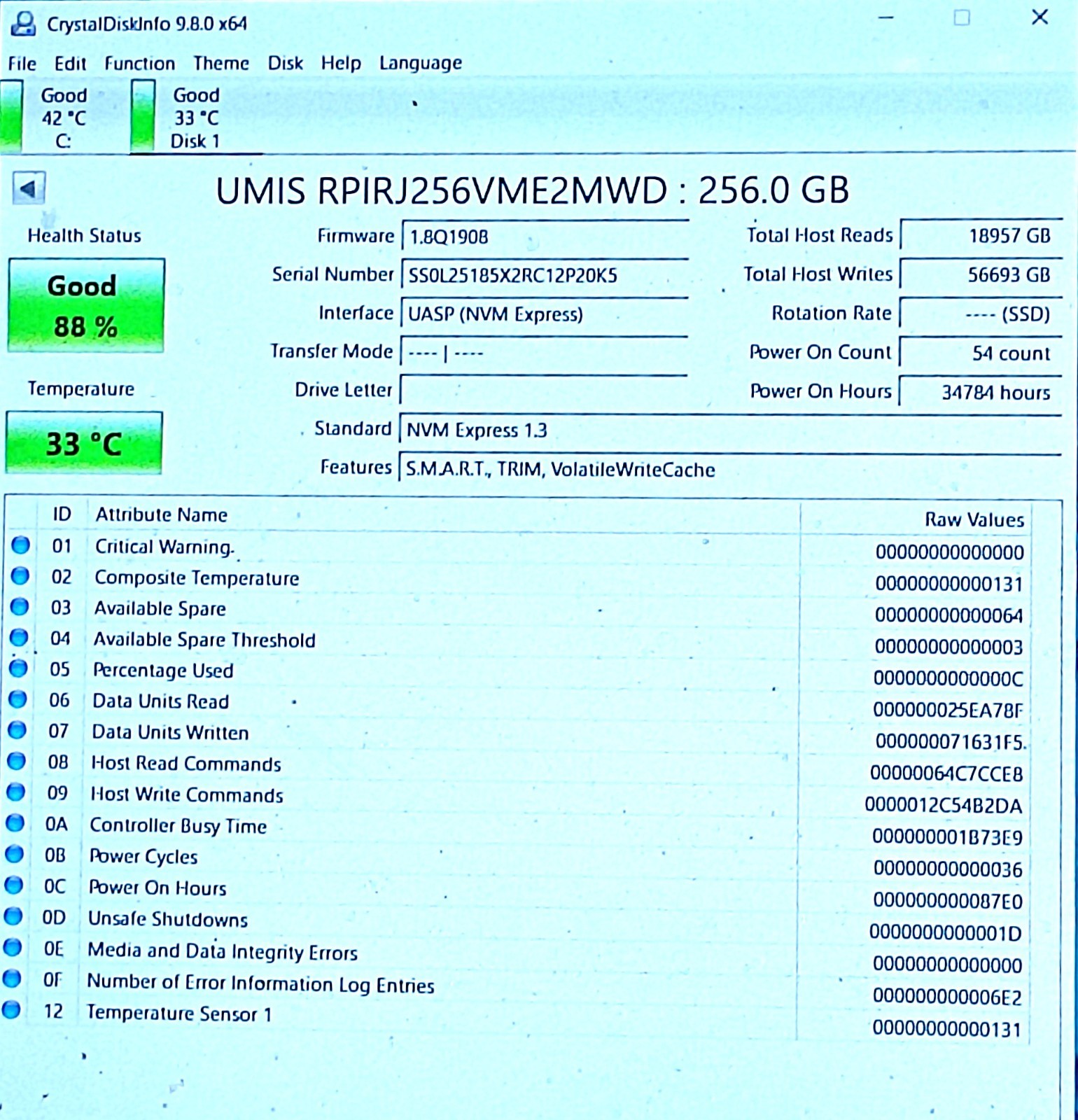This screenshot has width=1078, height=1120.
Task: Click status icon for Temperature Sensor 1 row
Action: pyautogui.click(x=10, y=1009)
